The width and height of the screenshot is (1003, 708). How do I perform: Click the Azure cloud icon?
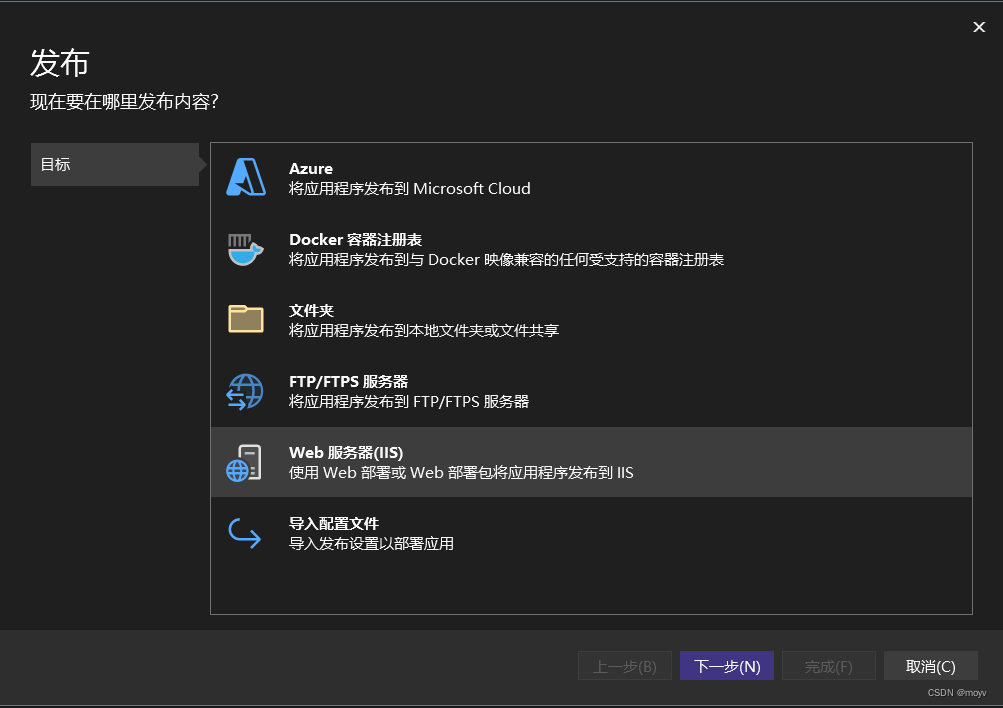(x=246, y=177)
